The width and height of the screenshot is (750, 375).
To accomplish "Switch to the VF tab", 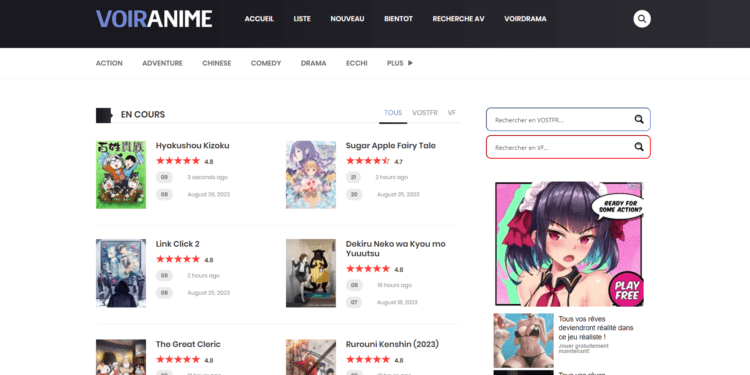I will [x=452, y=113].
